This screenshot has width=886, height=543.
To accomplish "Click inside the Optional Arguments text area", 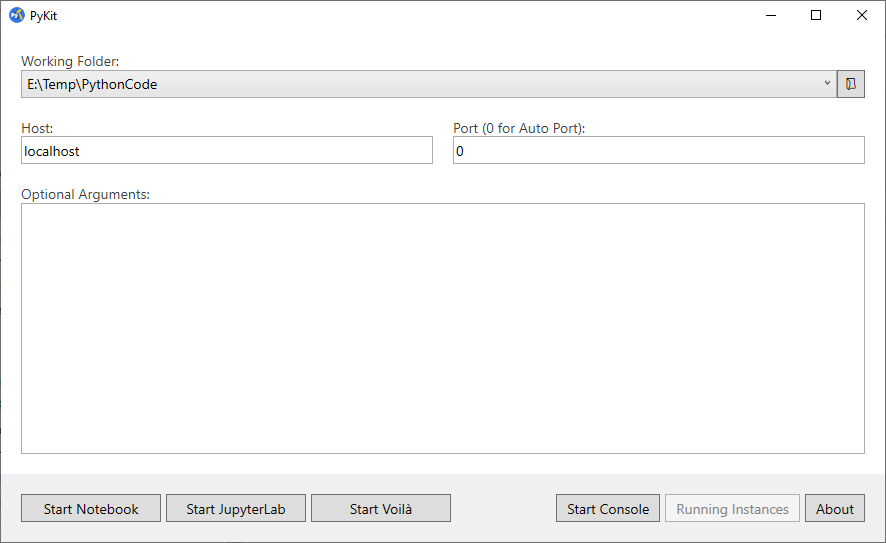I will click(x=442, y=328).
